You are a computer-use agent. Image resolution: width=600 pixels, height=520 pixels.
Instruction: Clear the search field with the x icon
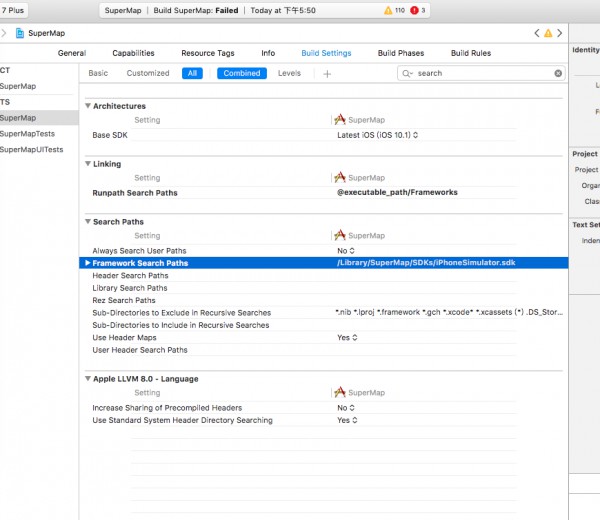(x=558, y=73)
